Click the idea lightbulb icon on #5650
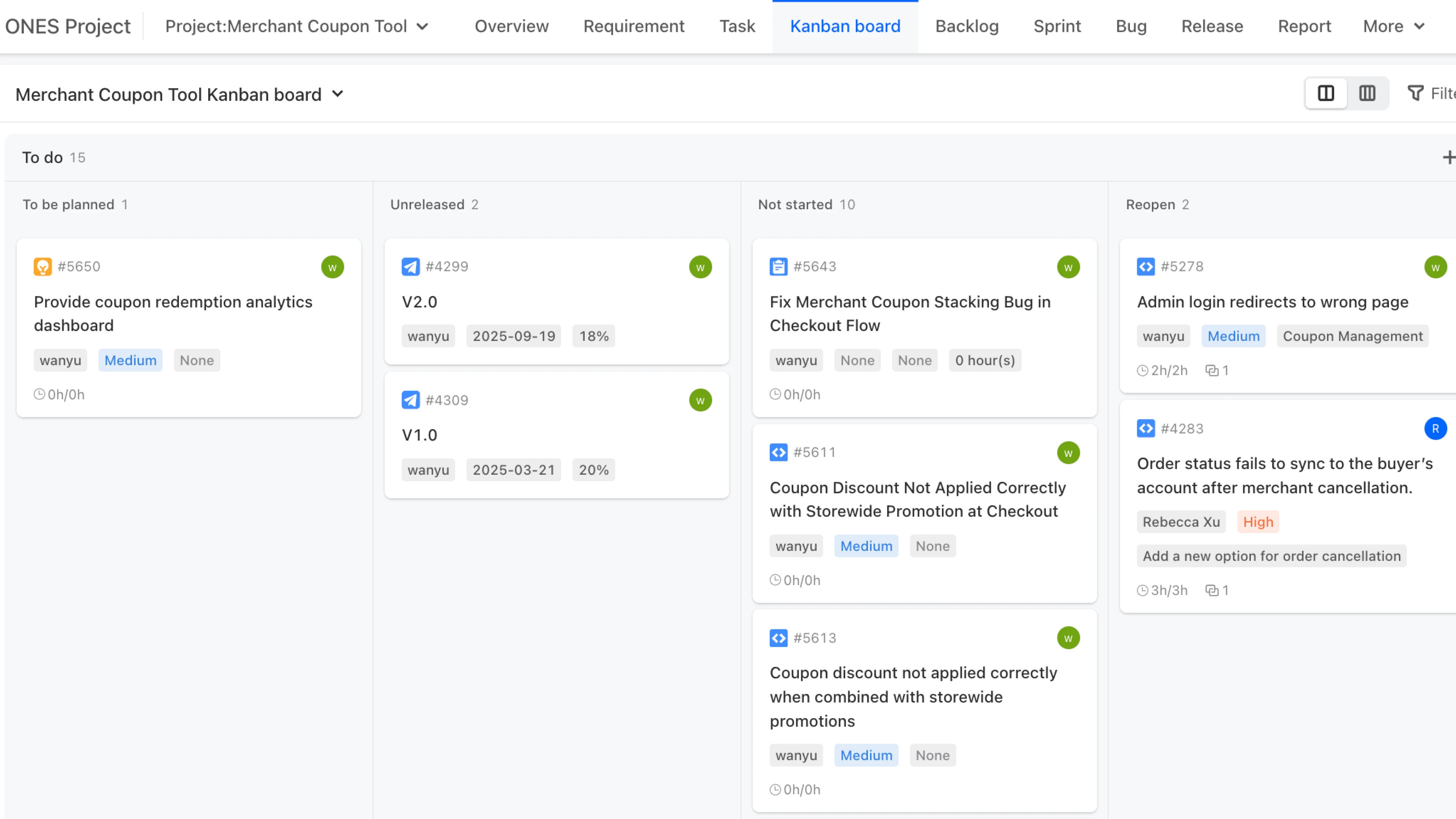This screenshot has width=1456, height=819. (42, 266)
